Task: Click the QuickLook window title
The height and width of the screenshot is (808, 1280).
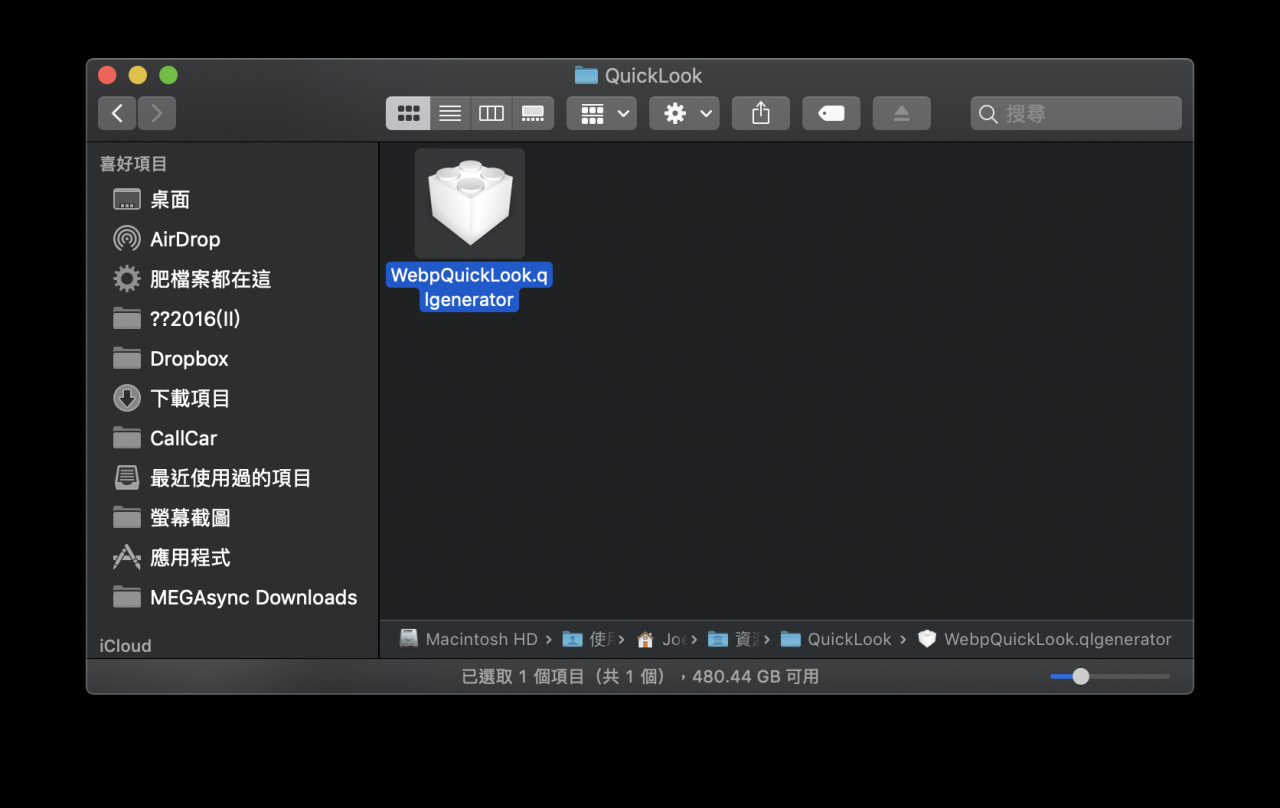Action: [x=653, y=76]
